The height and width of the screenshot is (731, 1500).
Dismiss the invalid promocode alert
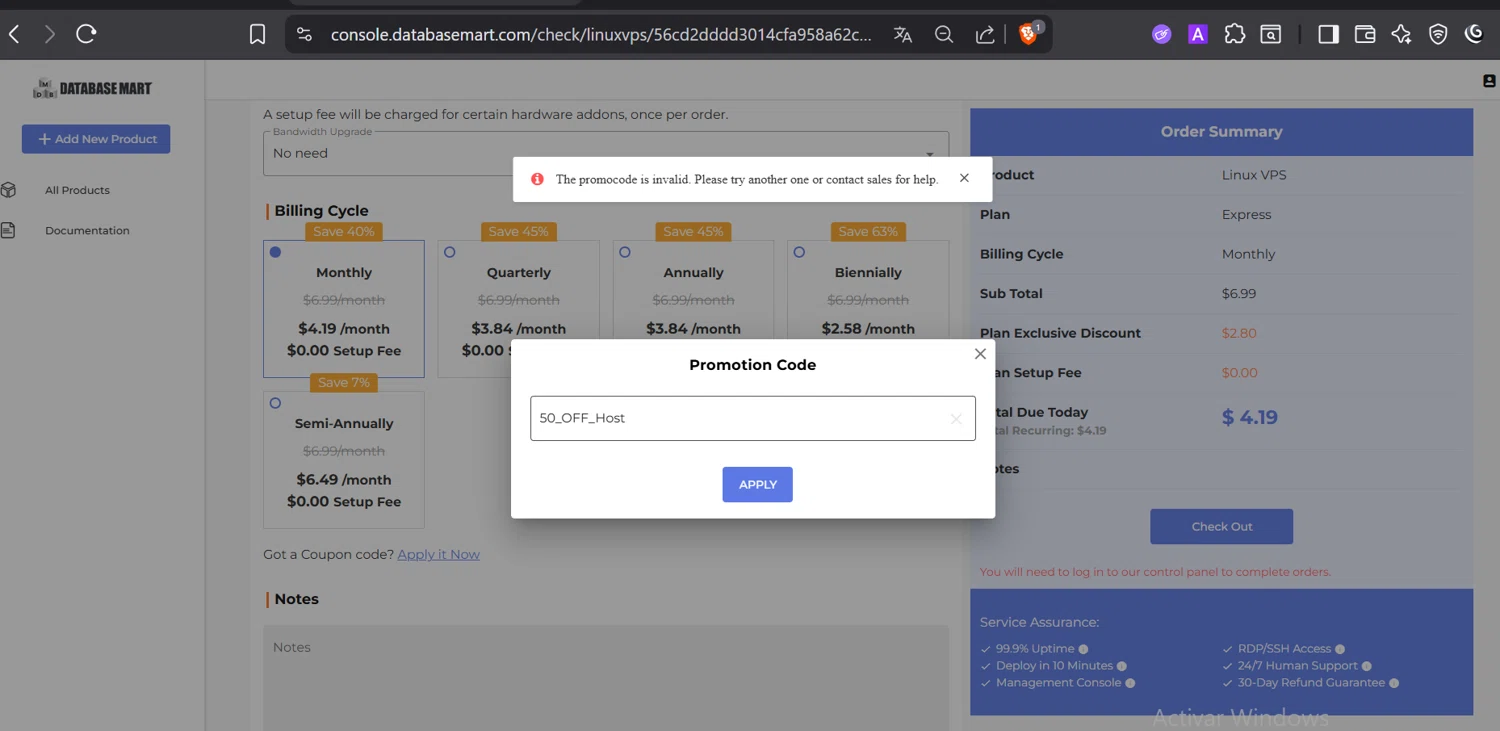[x=964, y=178]
